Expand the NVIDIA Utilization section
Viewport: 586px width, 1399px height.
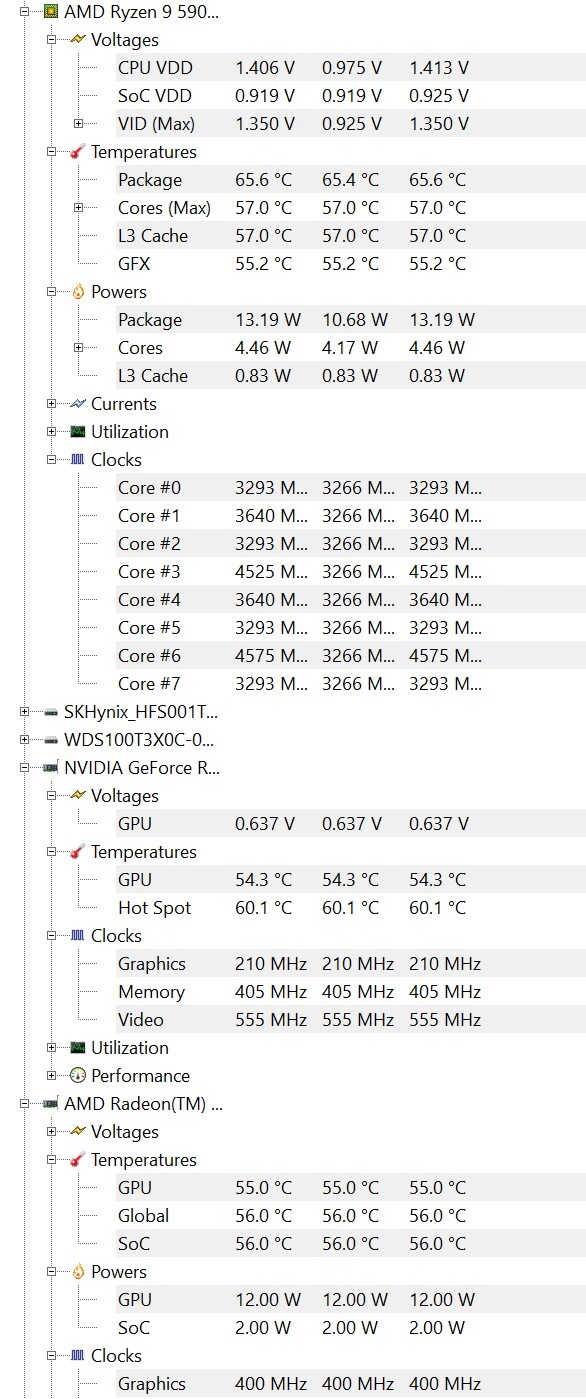[52, 1048]
